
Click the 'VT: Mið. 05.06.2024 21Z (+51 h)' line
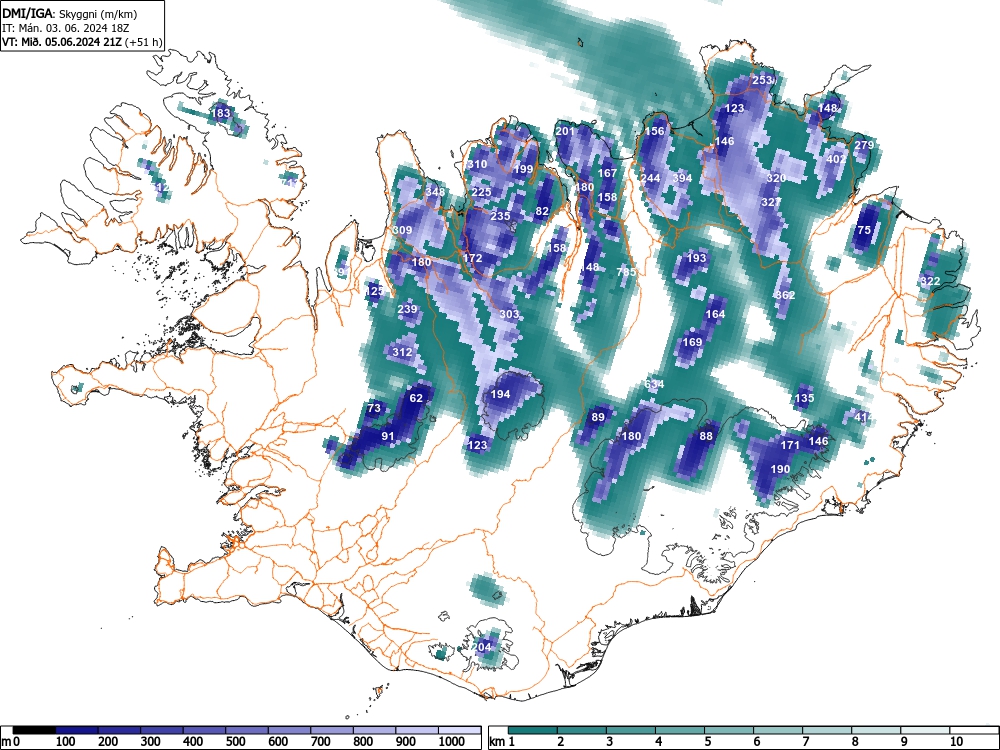coord(82,42)
